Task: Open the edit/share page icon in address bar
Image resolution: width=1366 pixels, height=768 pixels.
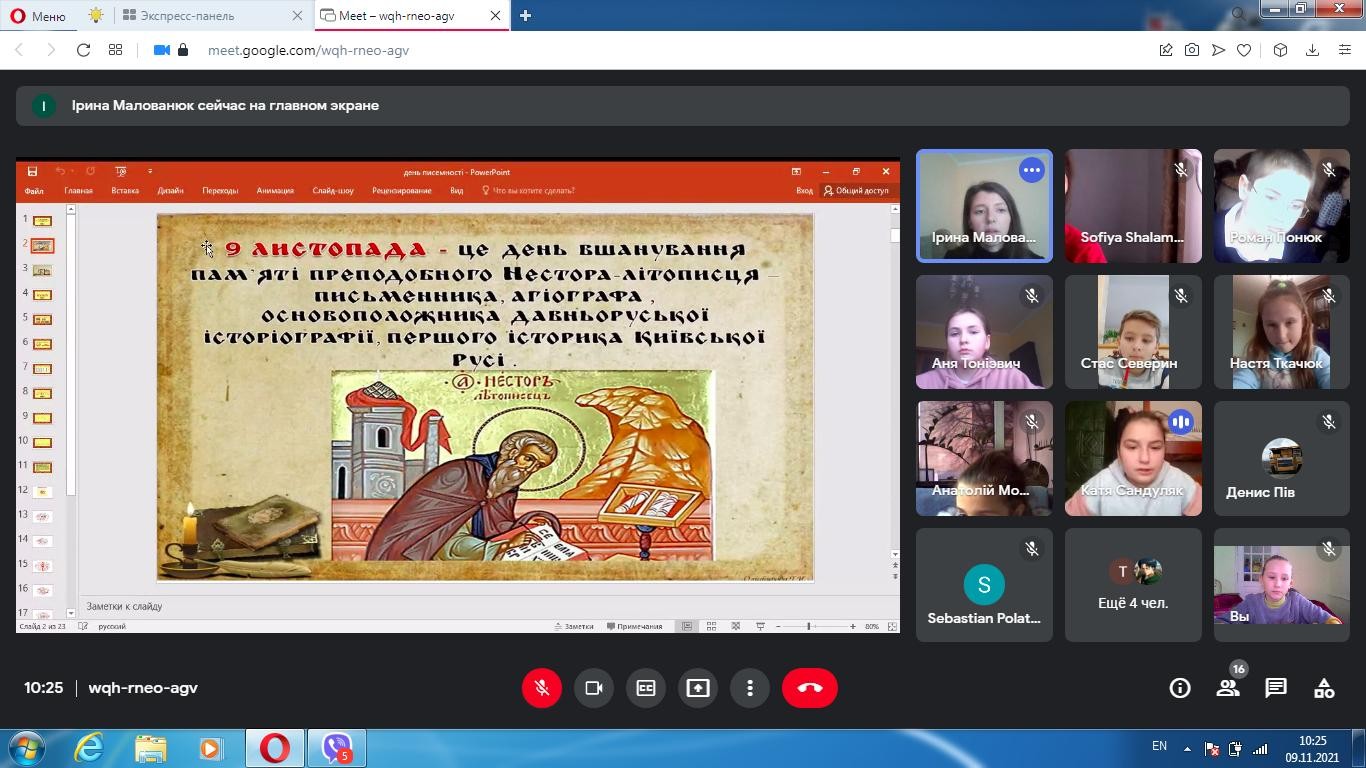Action: [x=1166, y=50]
